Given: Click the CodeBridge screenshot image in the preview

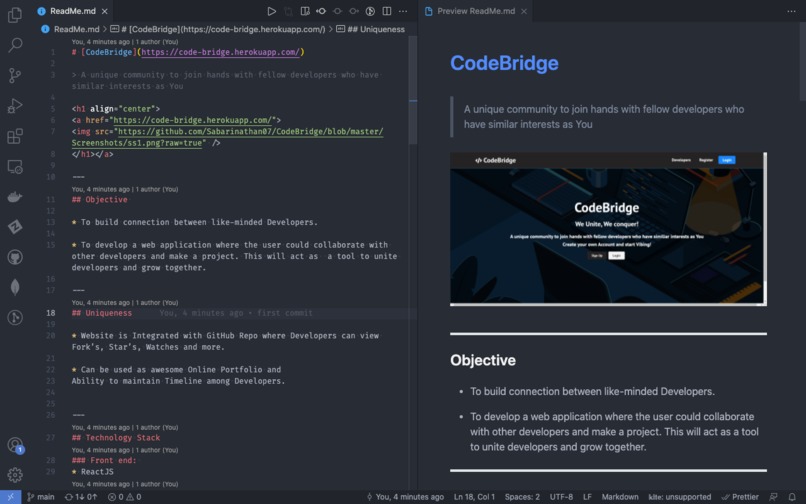Looking at the screenshot, I should [608, 229].
